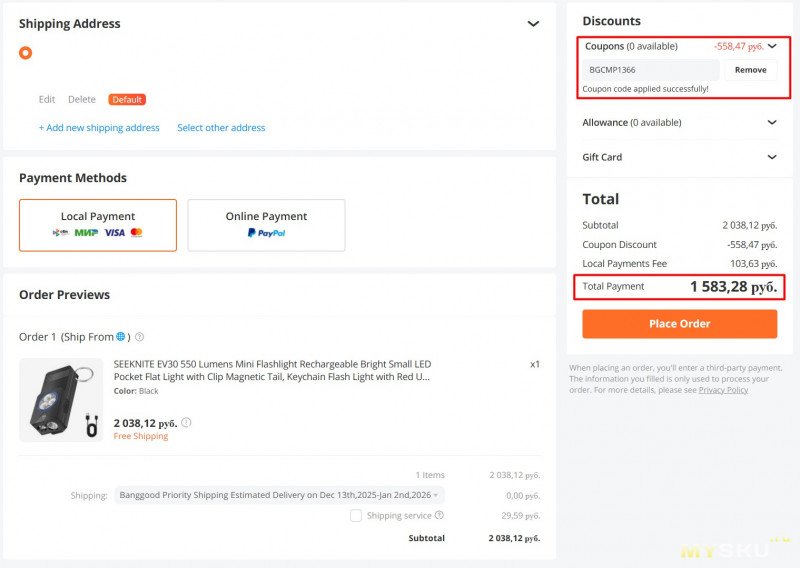Collapse the Shipping Address section

click(533, 24)
